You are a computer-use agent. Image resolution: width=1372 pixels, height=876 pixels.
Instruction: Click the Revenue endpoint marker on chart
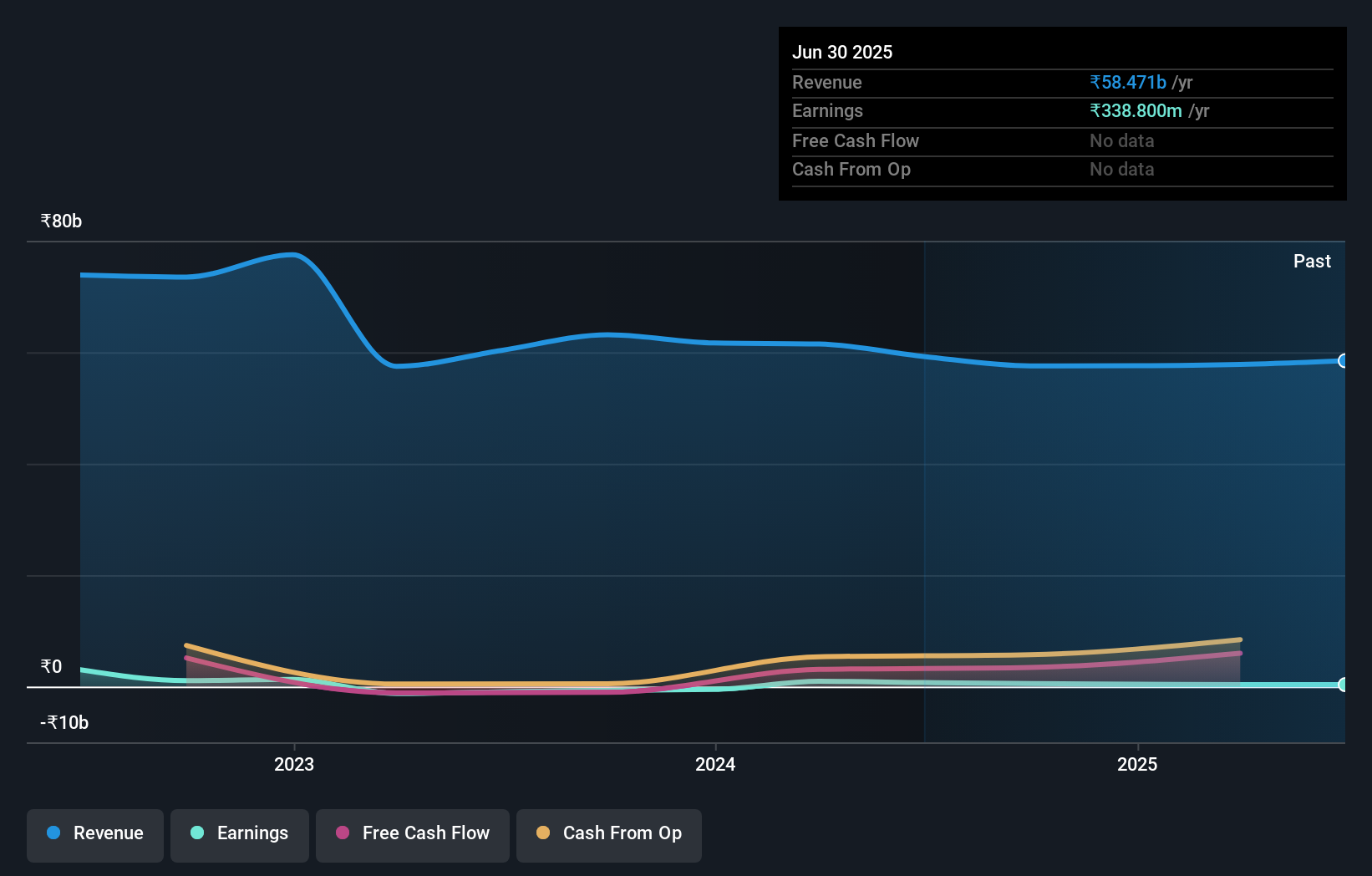(1343, 361)
